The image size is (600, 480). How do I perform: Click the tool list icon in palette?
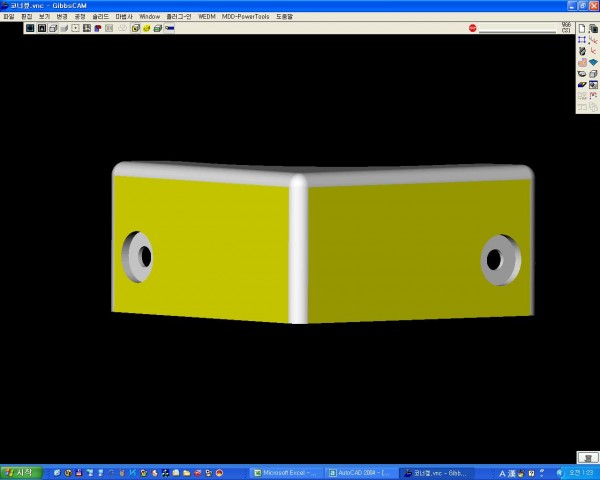click(x=581, y=51)
